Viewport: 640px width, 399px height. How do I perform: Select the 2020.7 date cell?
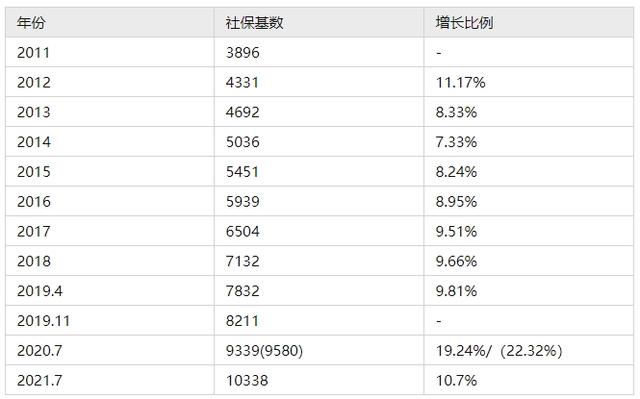pos(110,350)
